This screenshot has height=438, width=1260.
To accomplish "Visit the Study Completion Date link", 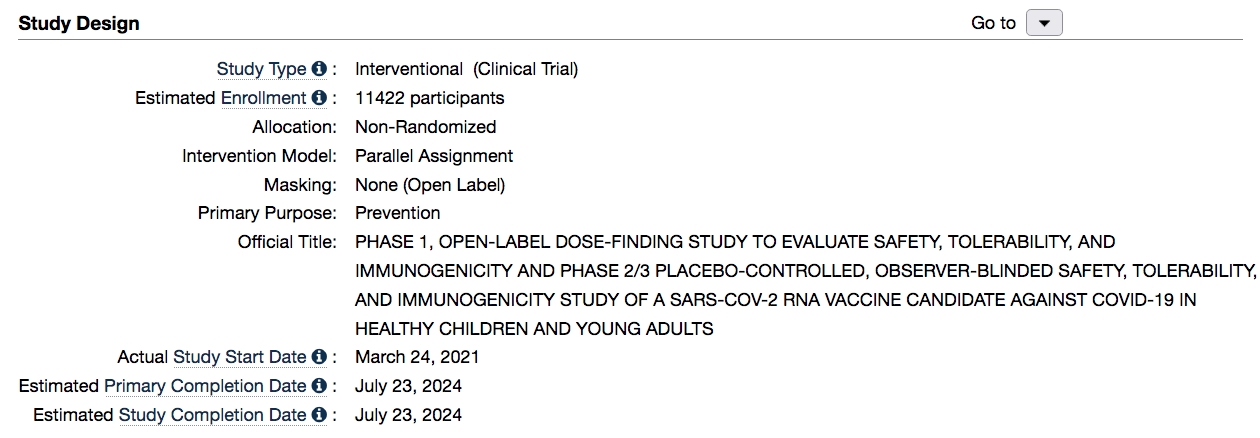I will coord(213,415).
